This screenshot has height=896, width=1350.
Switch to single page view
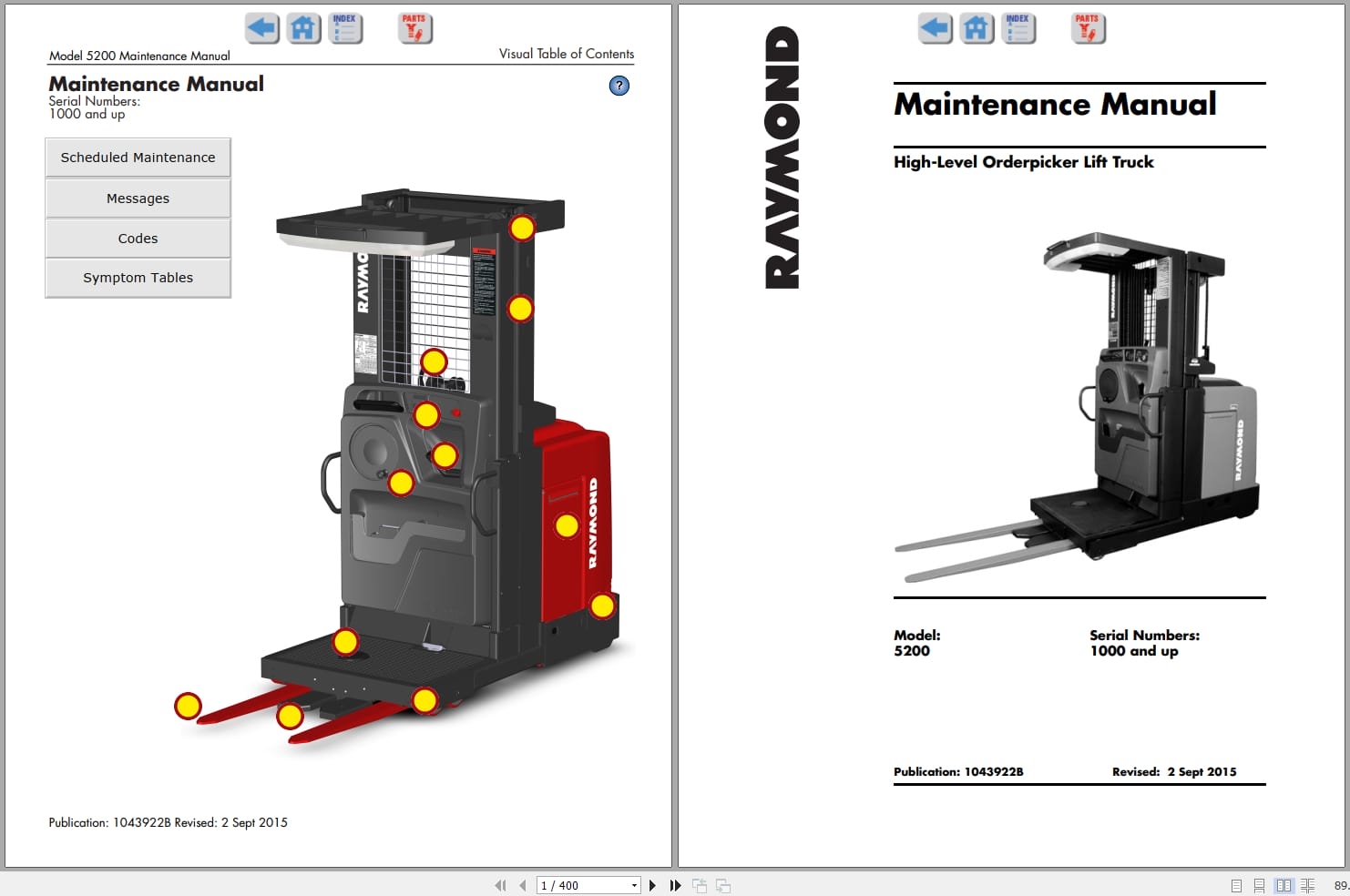(1236, 885)
